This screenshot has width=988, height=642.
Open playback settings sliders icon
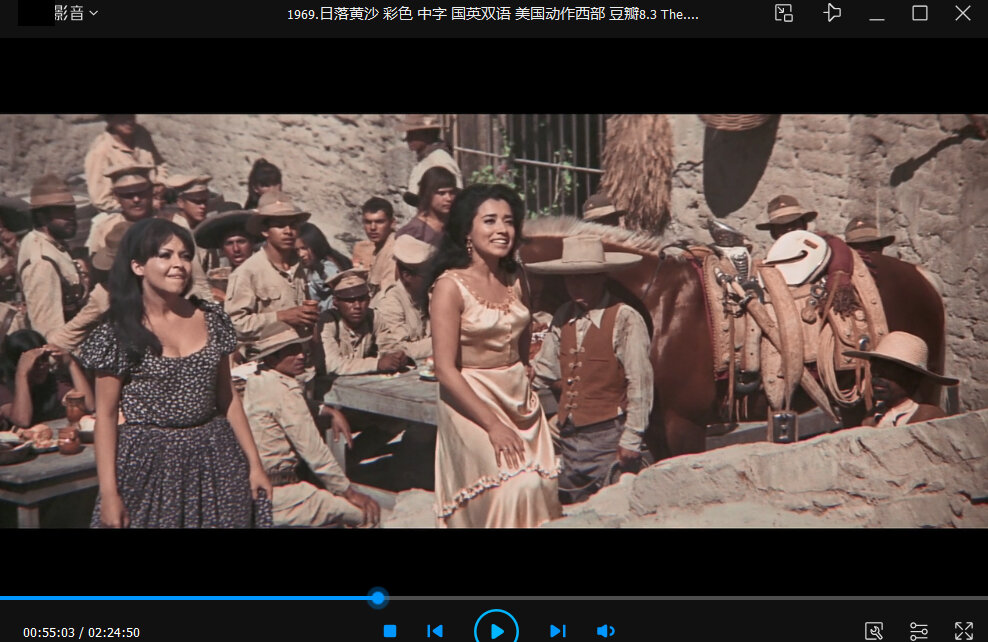(919, 631)
